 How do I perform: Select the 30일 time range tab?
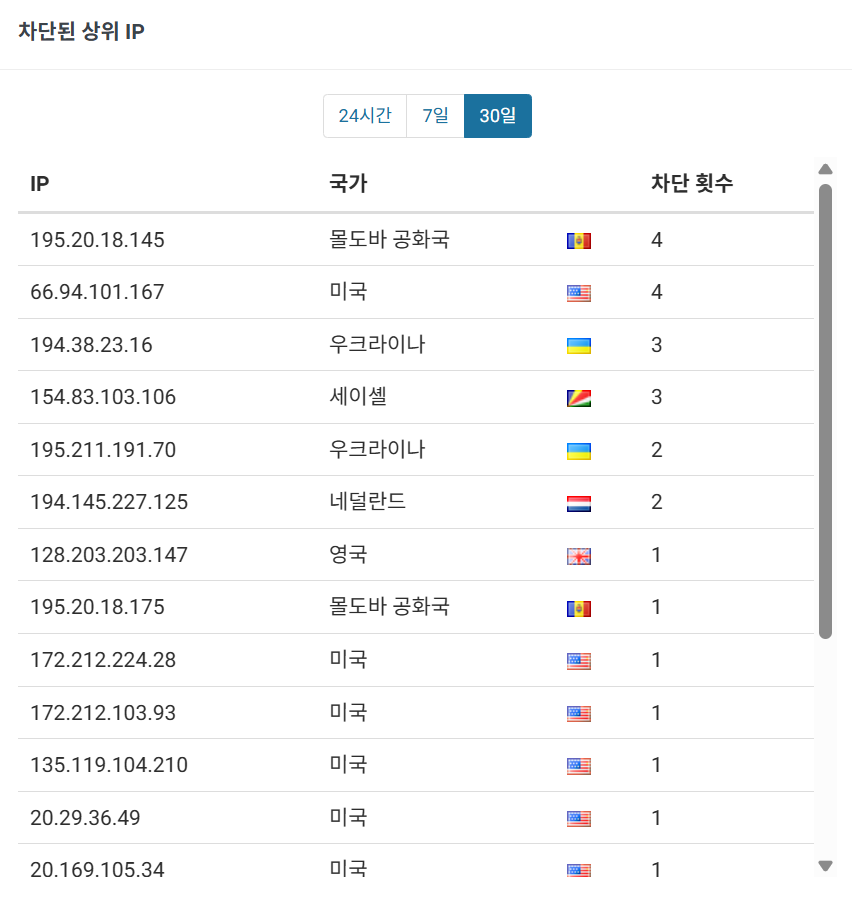tap(498, 116)
